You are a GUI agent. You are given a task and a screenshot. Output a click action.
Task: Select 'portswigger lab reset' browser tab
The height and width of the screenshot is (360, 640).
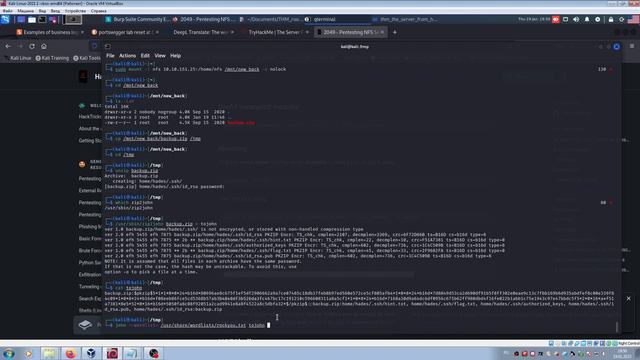[x=124, y=32]
